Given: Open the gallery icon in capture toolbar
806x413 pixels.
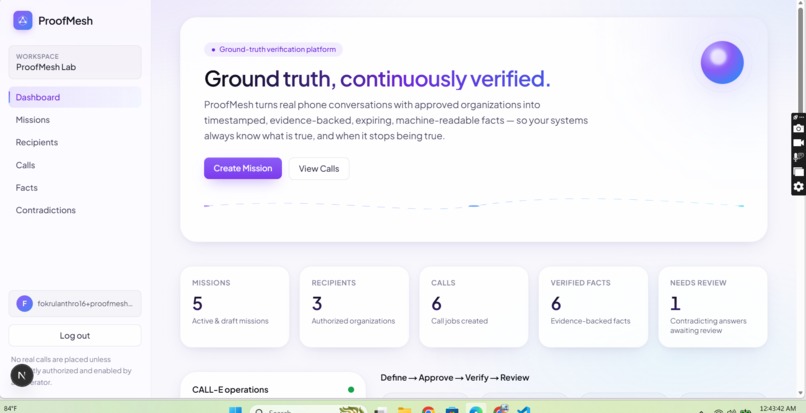Looking at the screenshot, I should [x=798, y=172].
